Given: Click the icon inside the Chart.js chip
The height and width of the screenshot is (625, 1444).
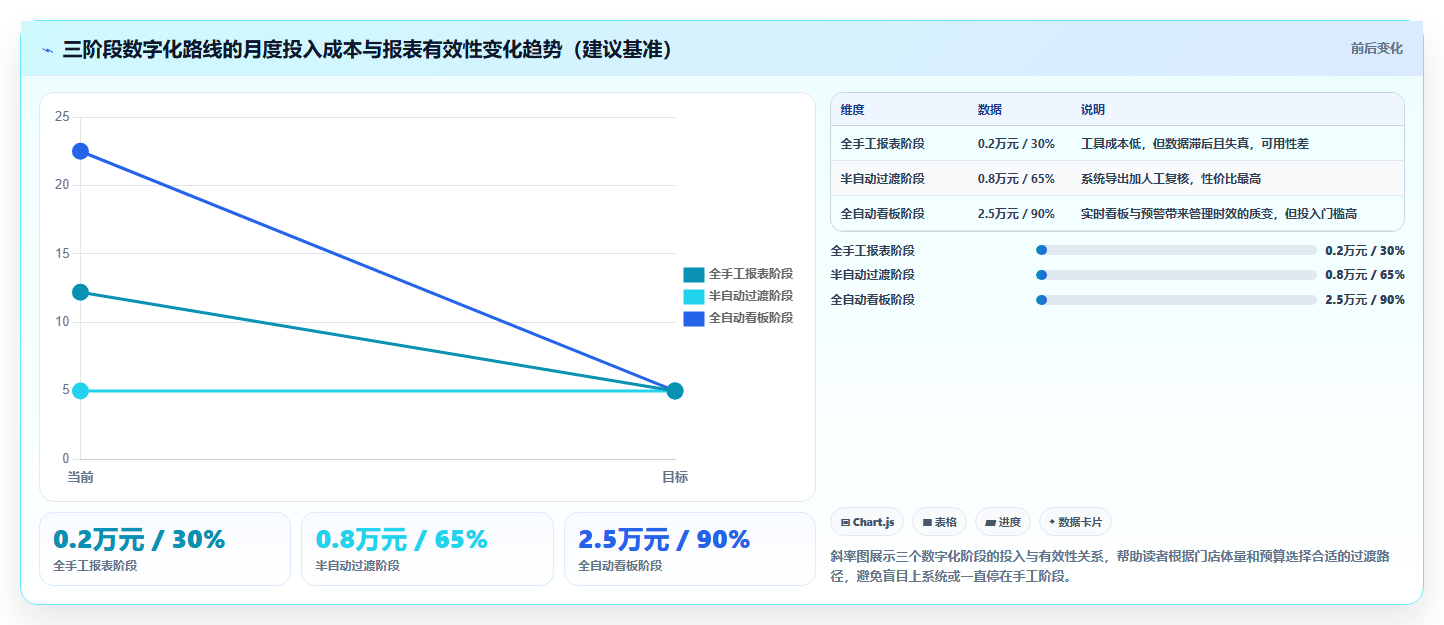Looking at the screenshot, I should 846,522.
